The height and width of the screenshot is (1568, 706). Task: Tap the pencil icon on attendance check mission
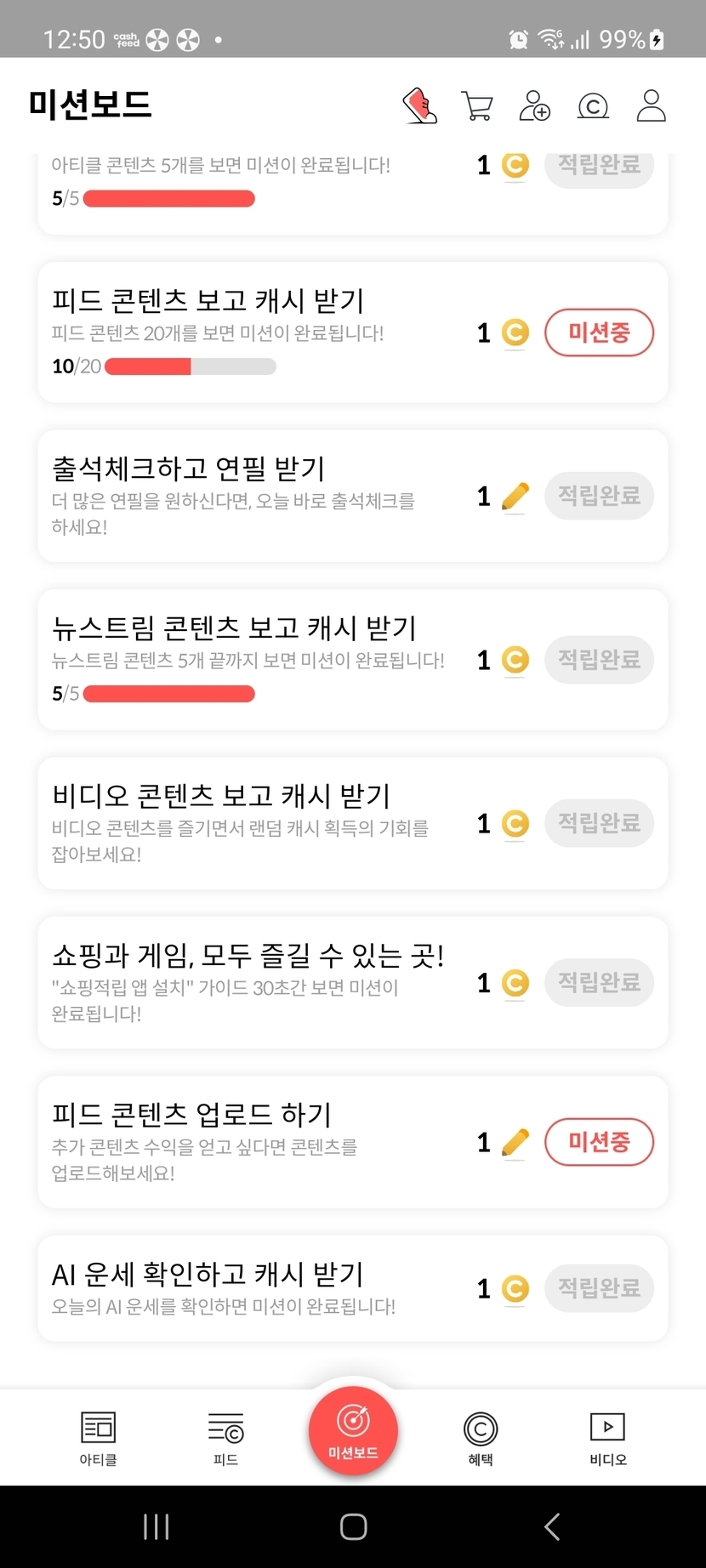coord(515,497)
